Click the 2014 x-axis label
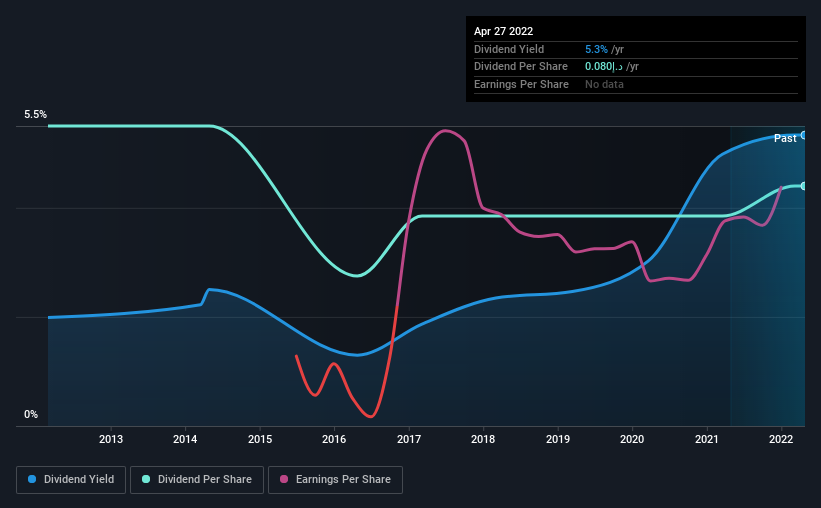Viewport: 821px width, 508px height. 185,439
